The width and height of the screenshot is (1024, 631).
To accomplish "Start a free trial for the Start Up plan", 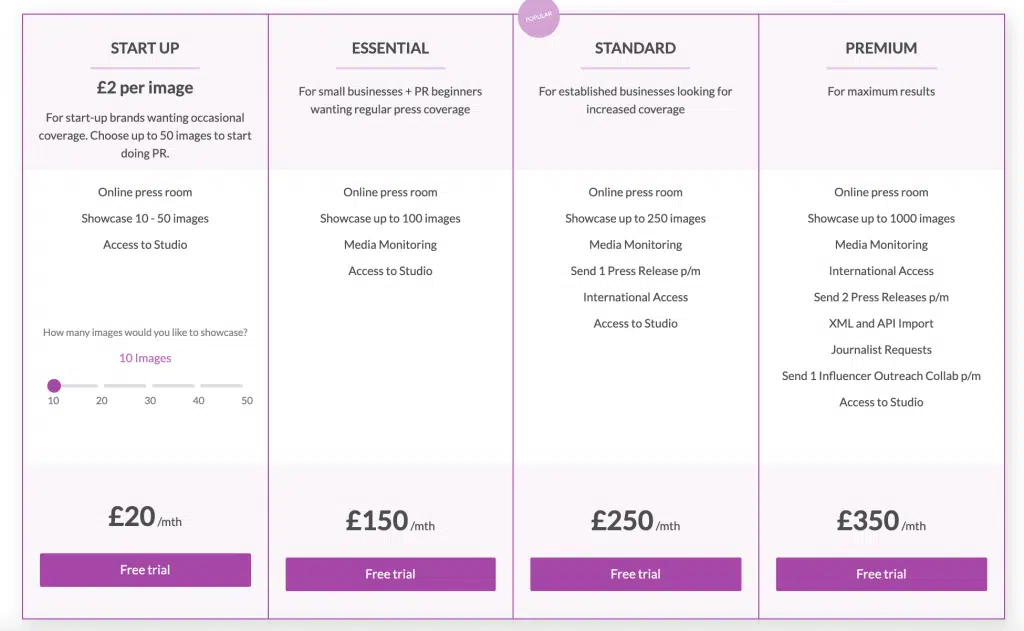I will [145, 569].
